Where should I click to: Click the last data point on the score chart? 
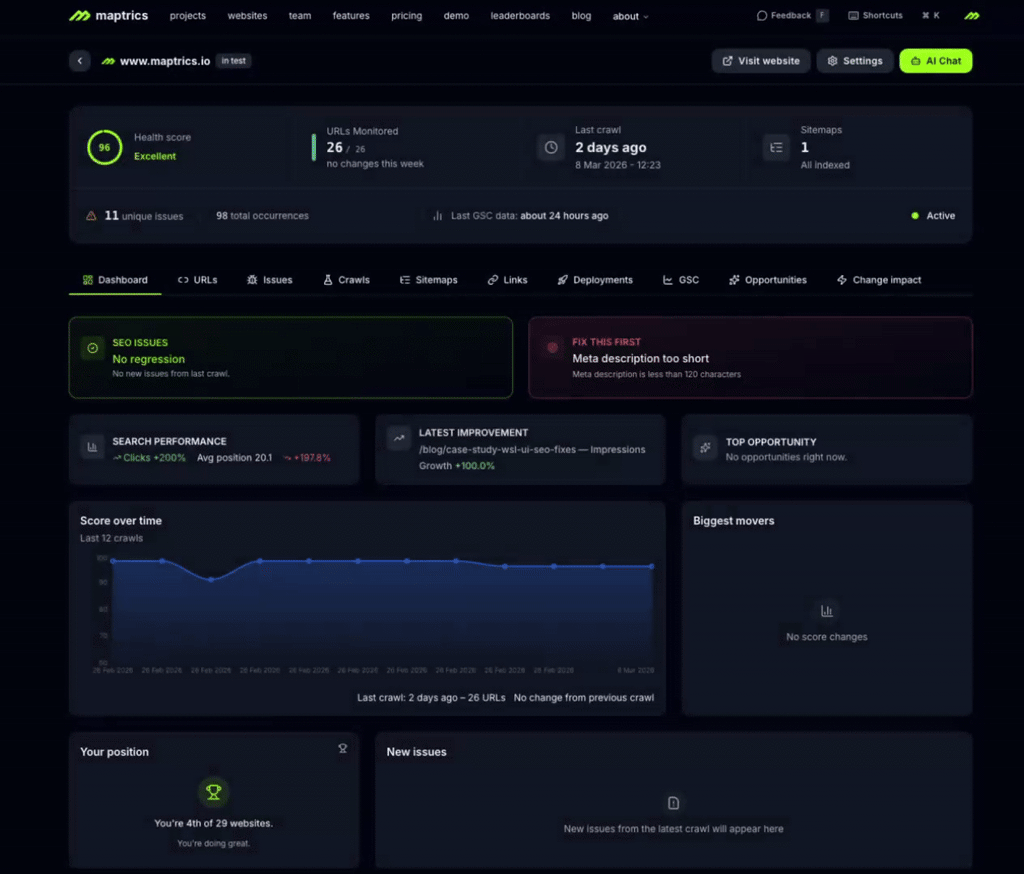point(652,566)
